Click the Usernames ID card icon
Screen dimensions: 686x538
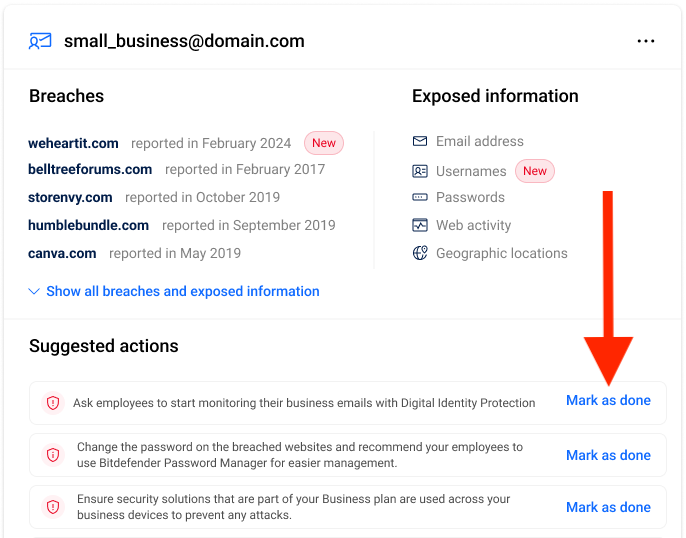pyautogui.click(x=420, y=171)
